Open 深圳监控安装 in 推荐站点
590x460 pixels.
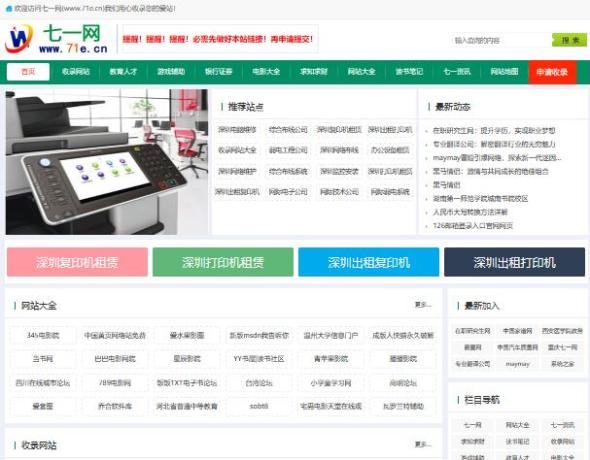[339, 172]
